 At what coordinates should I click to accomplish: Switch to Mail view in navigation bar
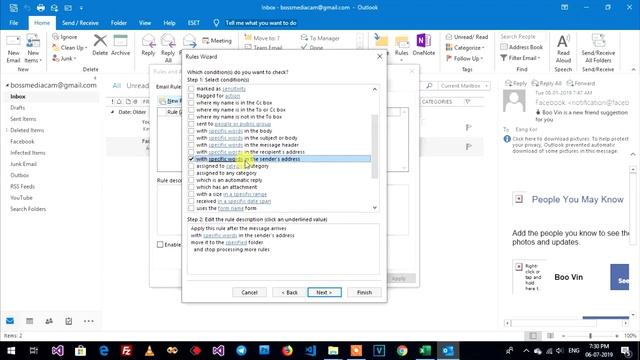pos(10,321)
